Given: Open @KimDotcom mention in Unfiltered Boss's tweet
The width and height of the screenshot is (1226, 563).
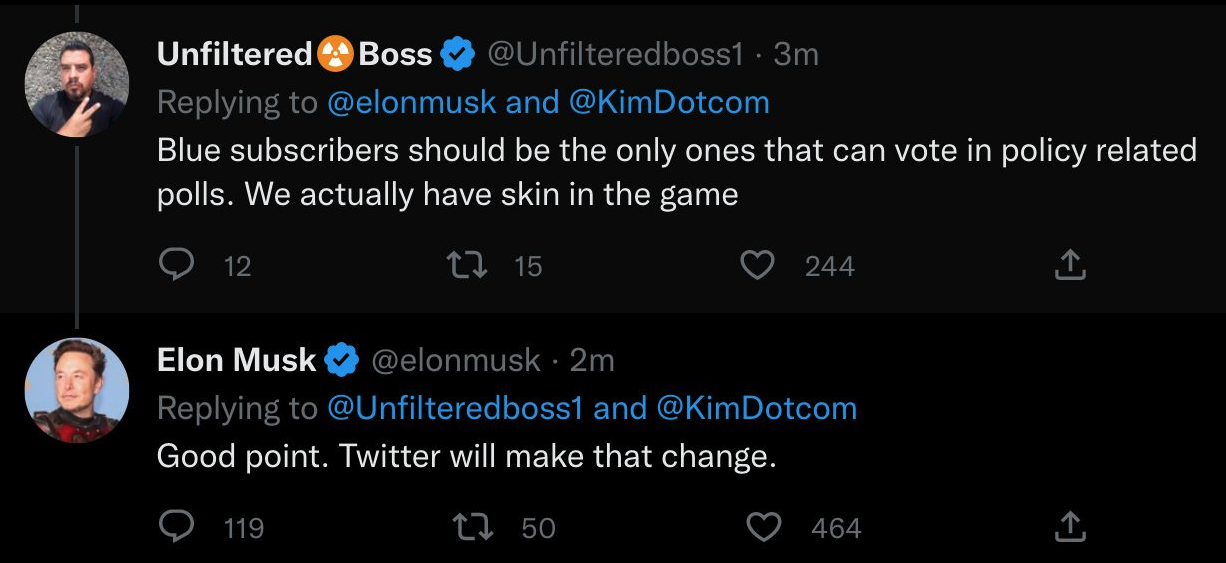Looking at the screenshot, I should click(669, 102).
